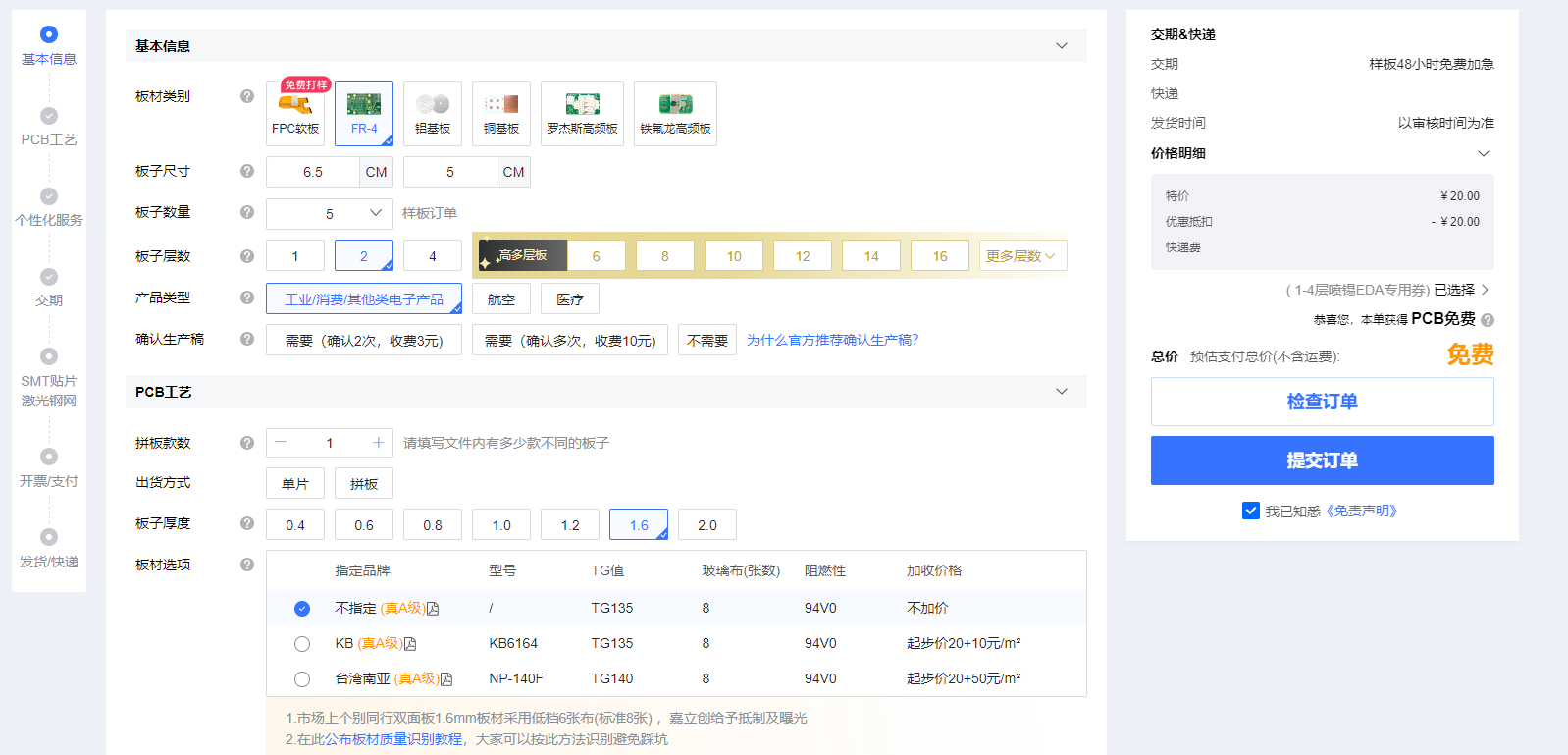
Task: Pick 铁氟龙高频板 material
Action: click(675, 114)
